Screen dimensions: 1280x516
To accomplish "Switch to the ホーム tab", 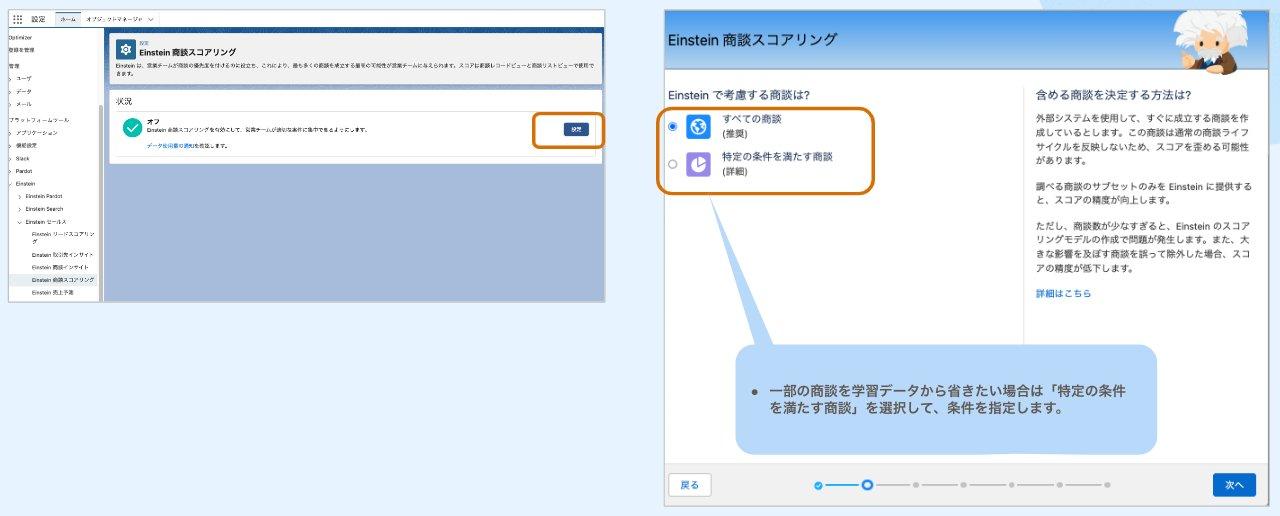I will (67, 19).
